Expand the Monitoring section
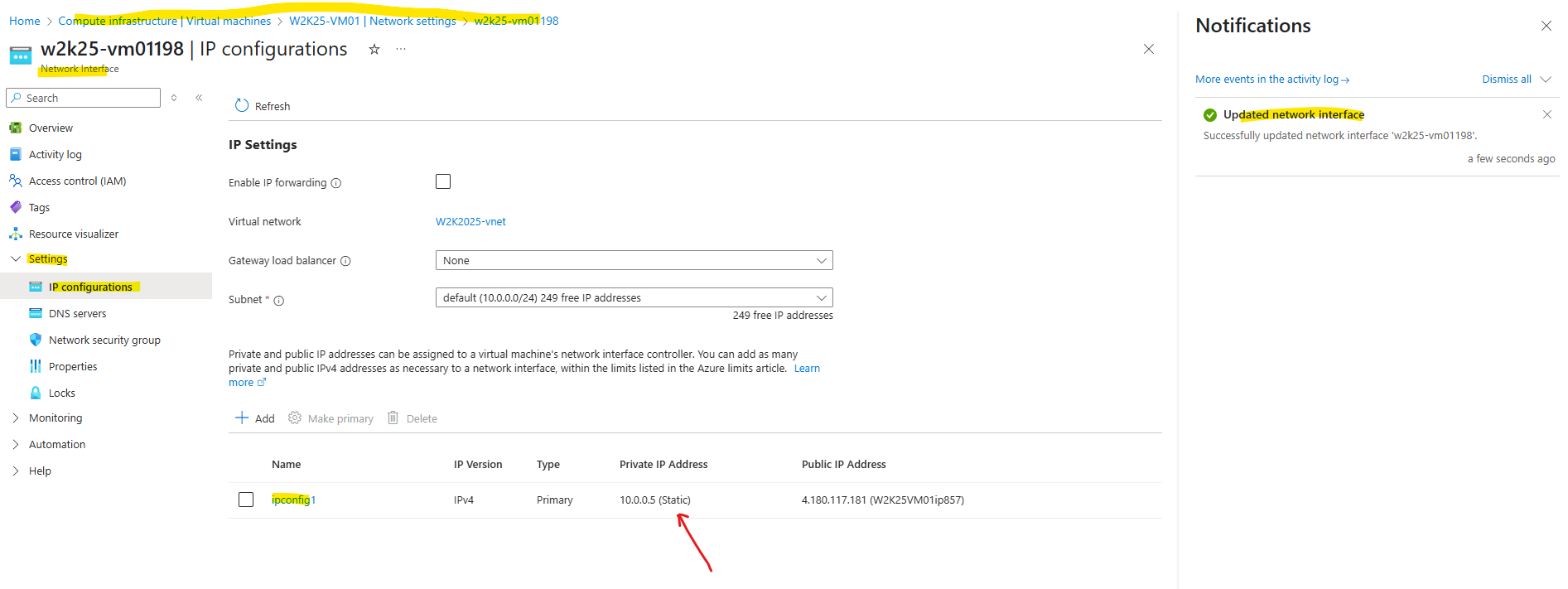 (x=16, y=418)
